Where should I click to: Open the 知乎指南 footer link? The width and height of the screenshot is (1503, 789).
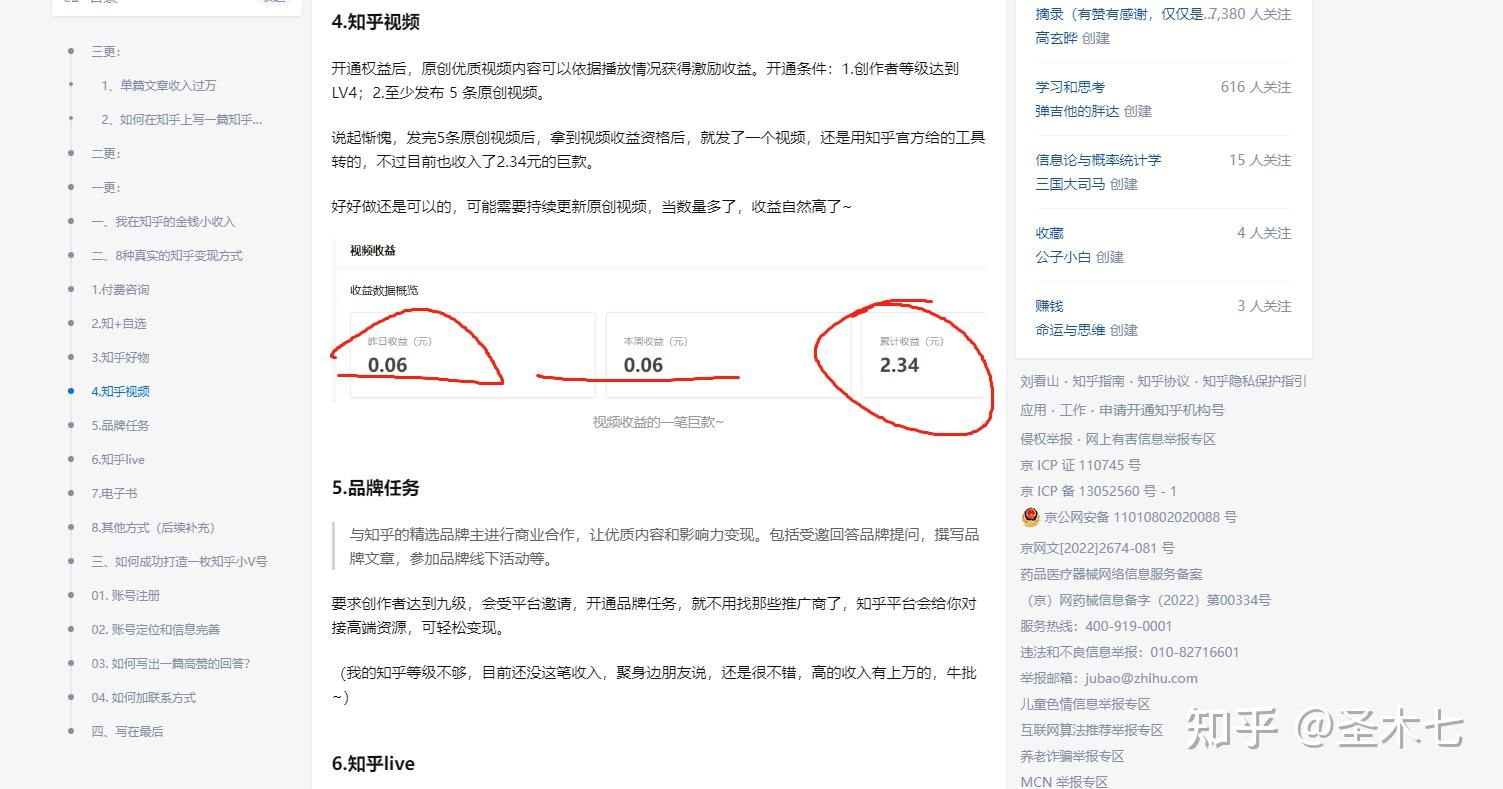click(x=1100, y=381)
